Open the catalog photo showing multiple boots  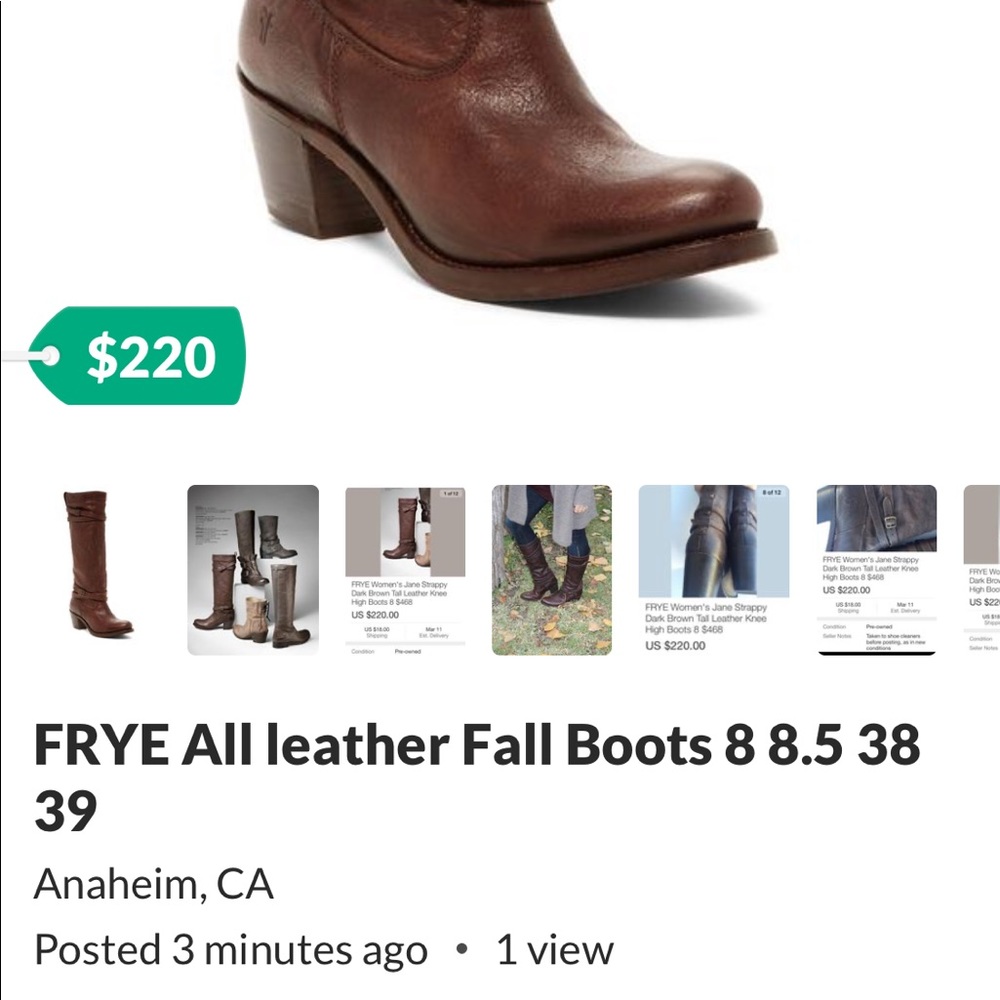click(x=251, y=570)
